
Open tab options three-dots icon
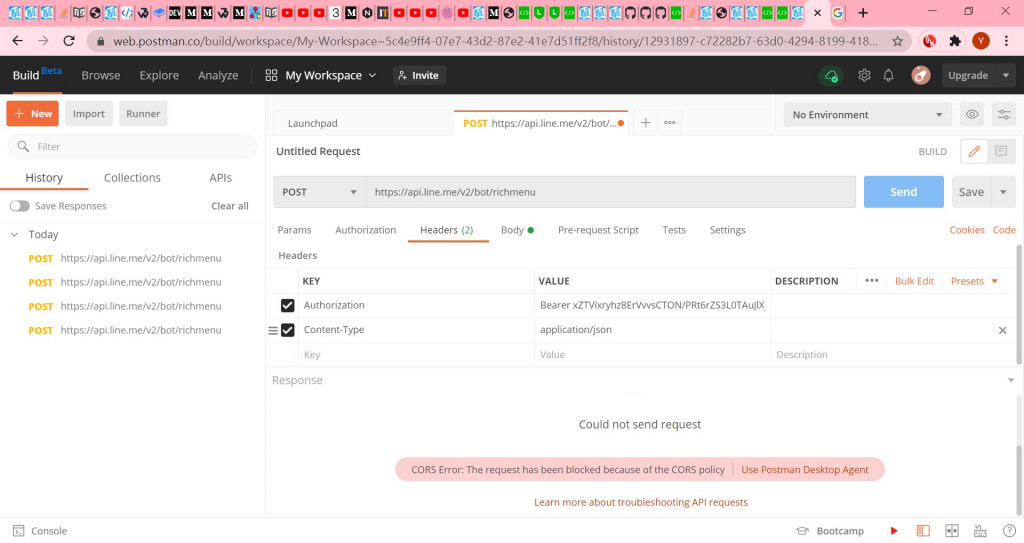(x=669, y=122)
